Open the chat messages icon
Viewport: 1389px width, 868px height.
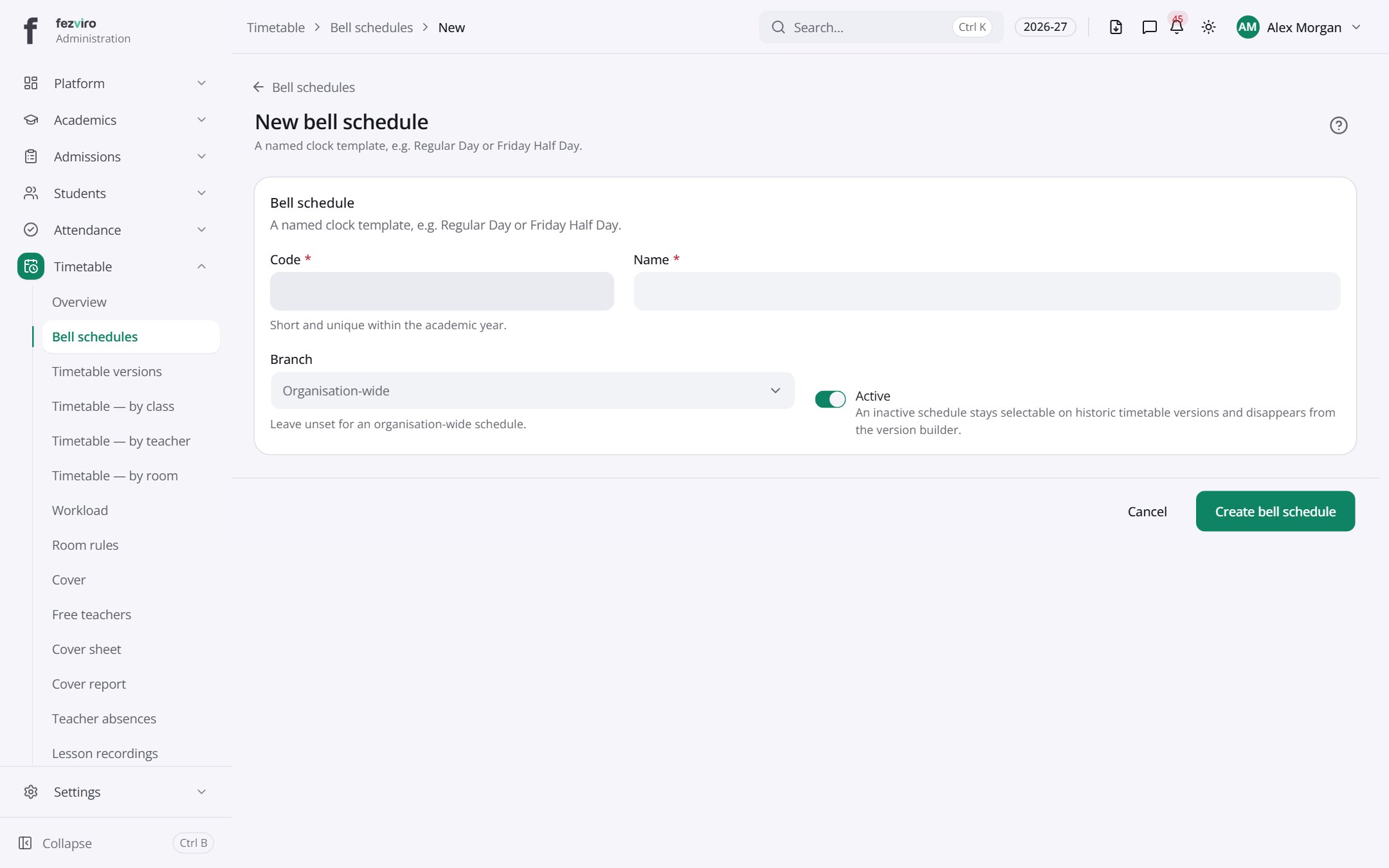click(x=1149, y=27)
